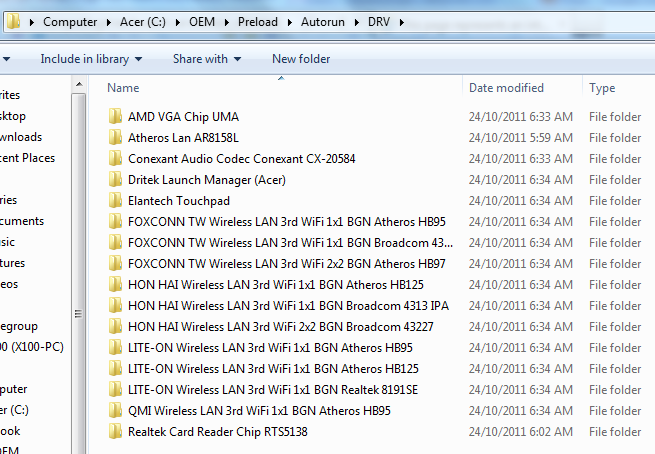Expand the arrow after Autorun in breadcrumb

pyautogui.click(x=356, y=22)
